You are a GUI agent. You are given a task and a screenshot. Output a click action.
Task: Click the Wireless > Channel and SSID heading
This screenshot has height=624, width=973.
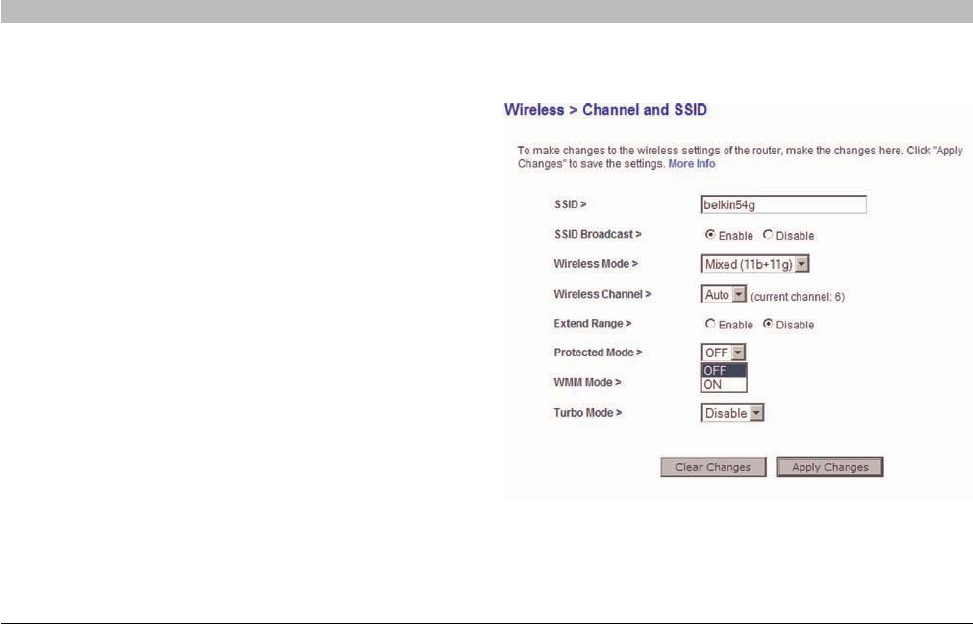pyautogui.click(x=605, y=110)
